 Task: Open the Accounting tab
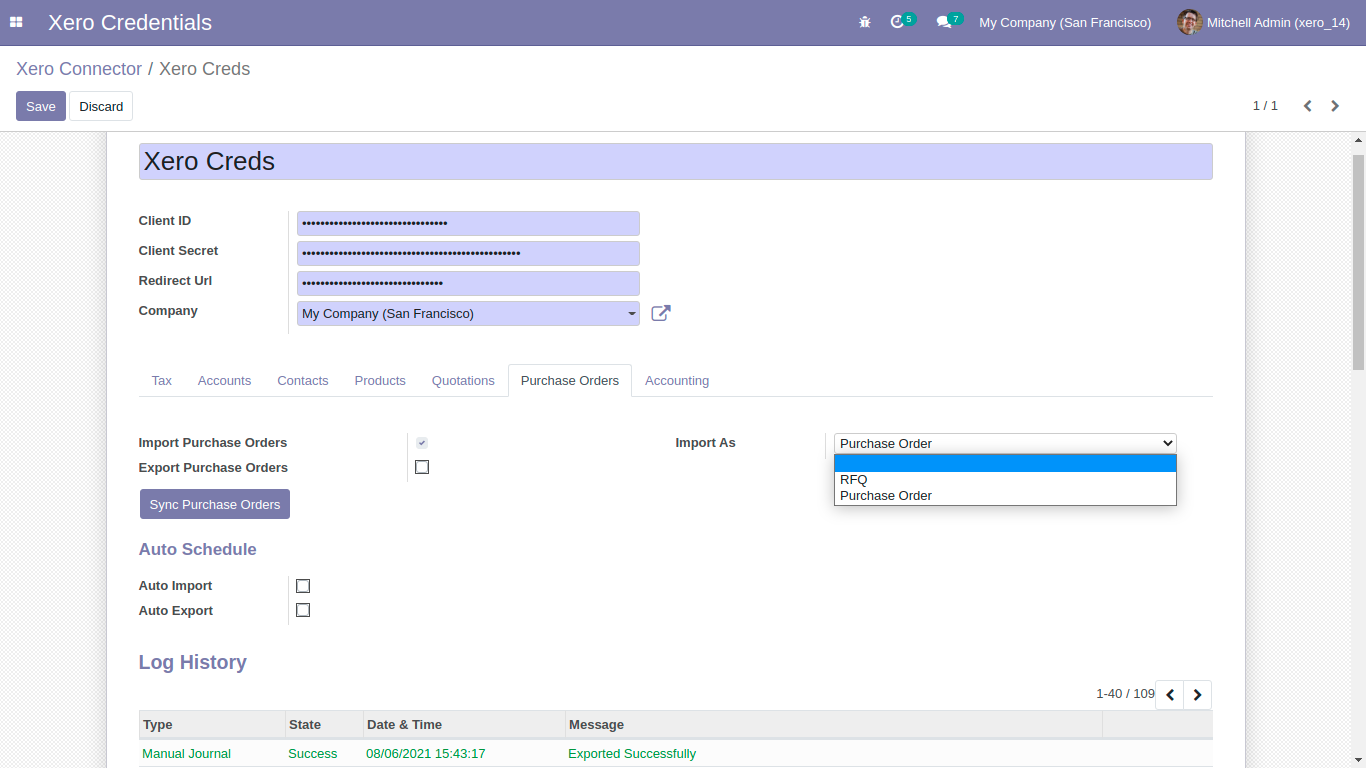677,381
